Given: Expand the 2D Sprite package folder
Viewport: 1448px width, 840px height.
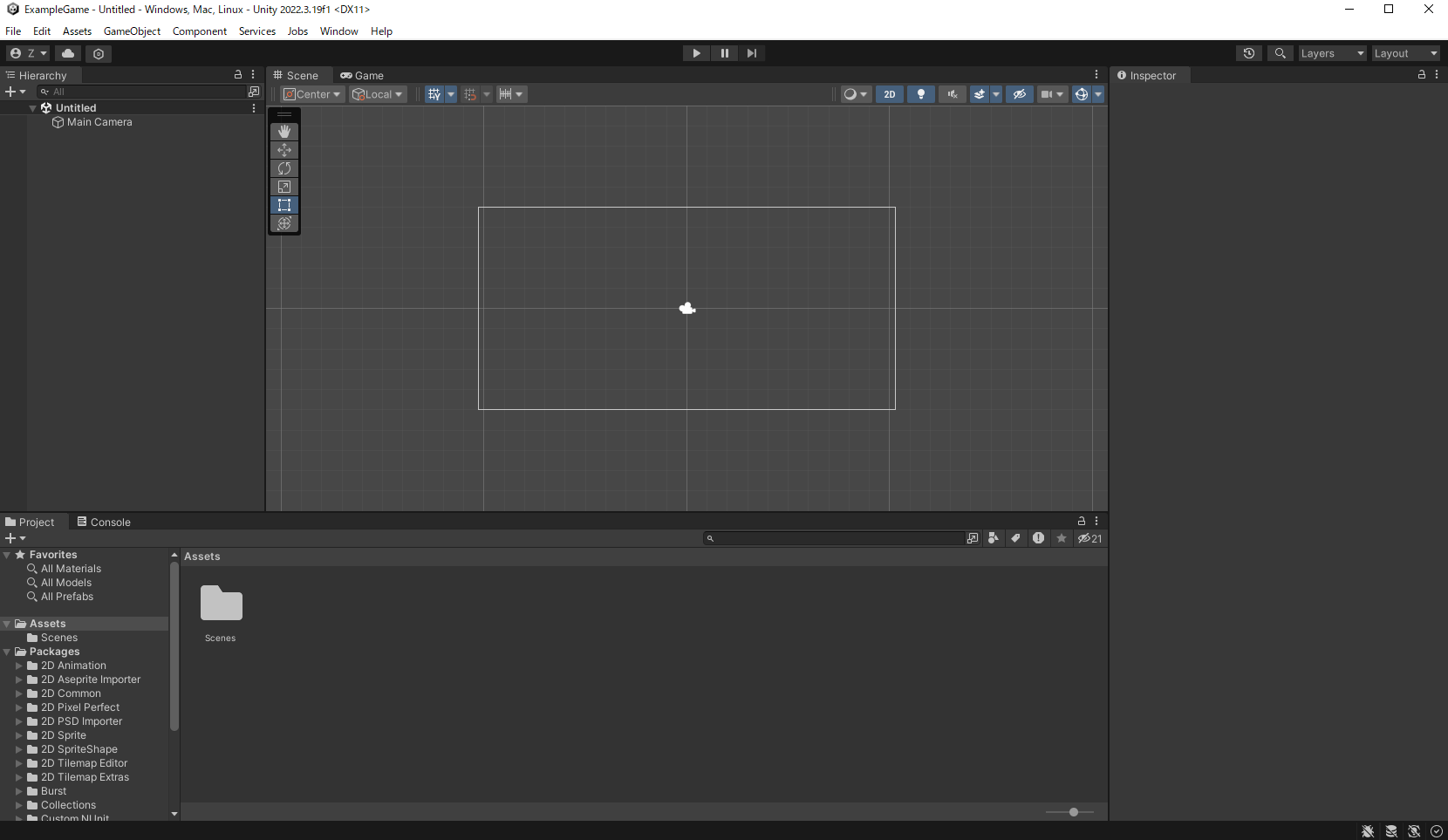Looking at the screenshot, I should 20,735.
